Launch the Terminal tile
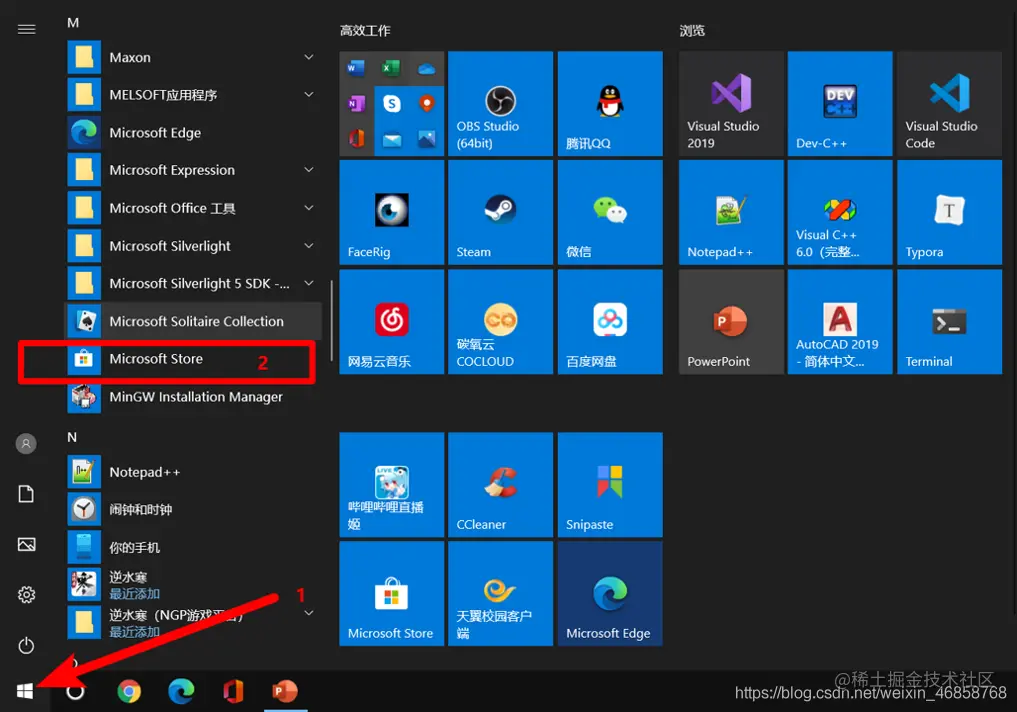This screenshot has height=712, width=1017. click(x=950, y=322)
